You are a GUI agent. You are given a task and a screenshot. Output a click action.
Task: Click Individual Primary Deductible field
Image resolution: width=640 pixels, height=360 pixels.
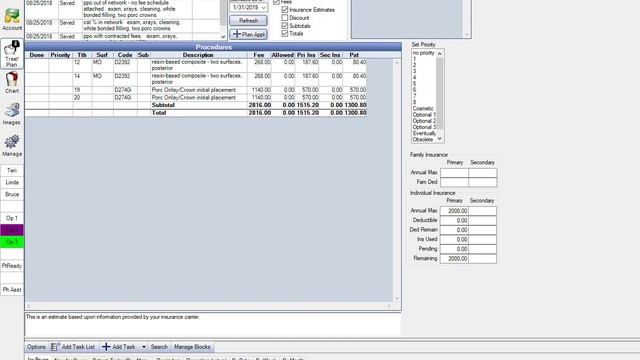pos(454,220)
